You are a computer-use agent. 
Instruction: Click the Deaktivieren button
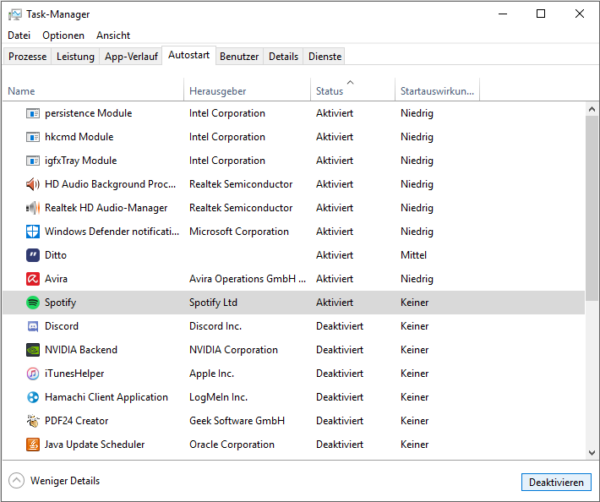(x=556, y=482)
